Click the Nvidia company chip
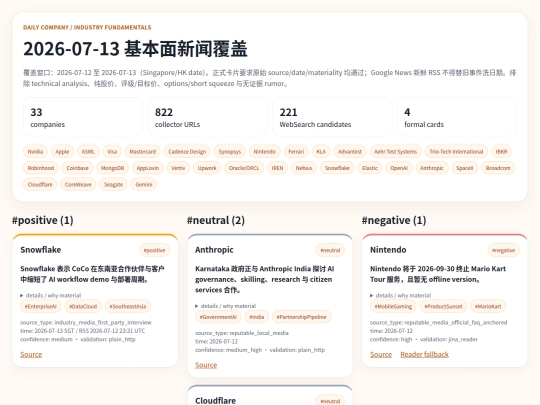The width and height of the screenshot is (540, 405). [x=35, y=152]
